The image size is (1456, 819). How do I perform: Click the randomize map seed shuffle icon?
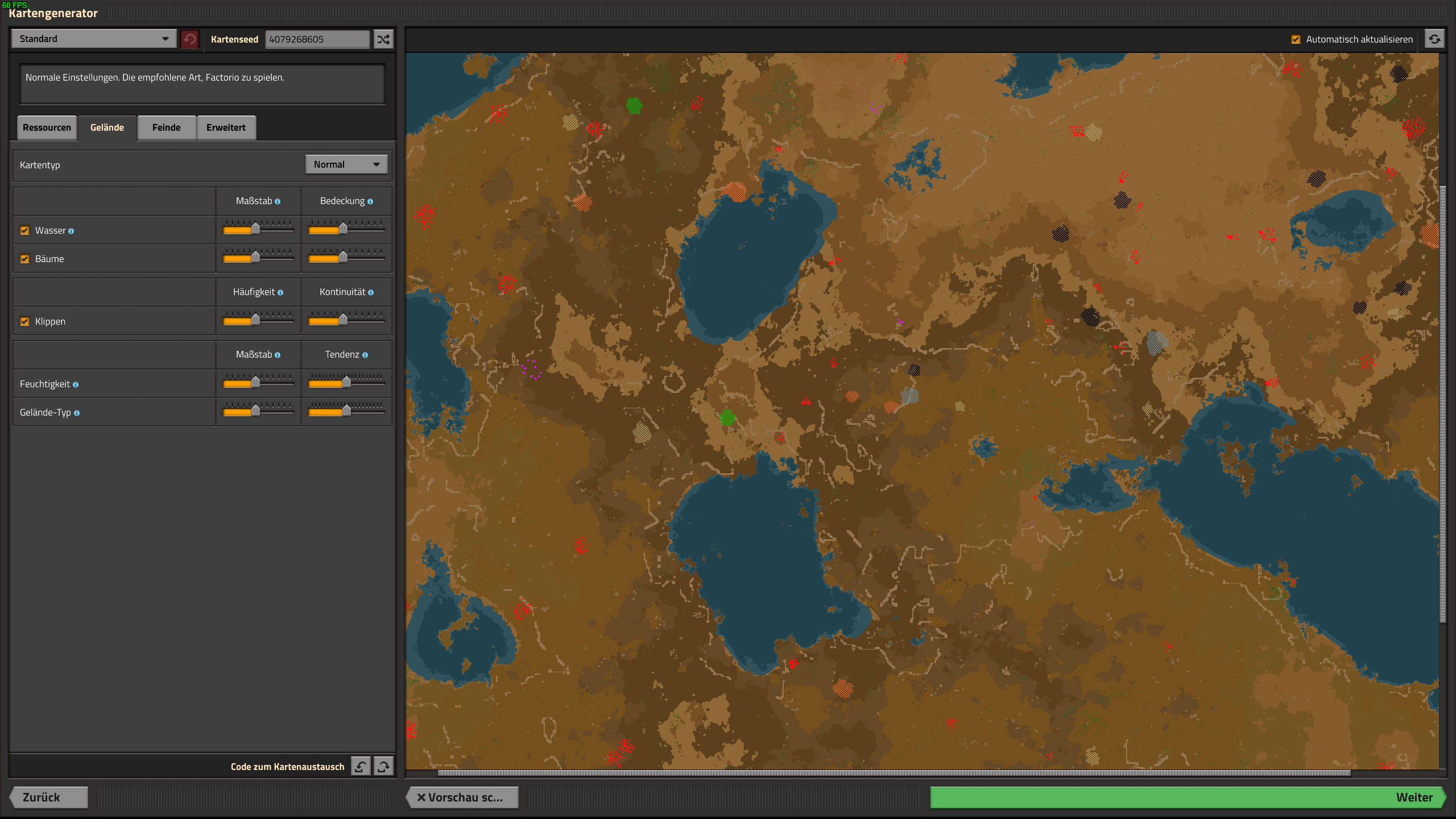click(383, 39)
